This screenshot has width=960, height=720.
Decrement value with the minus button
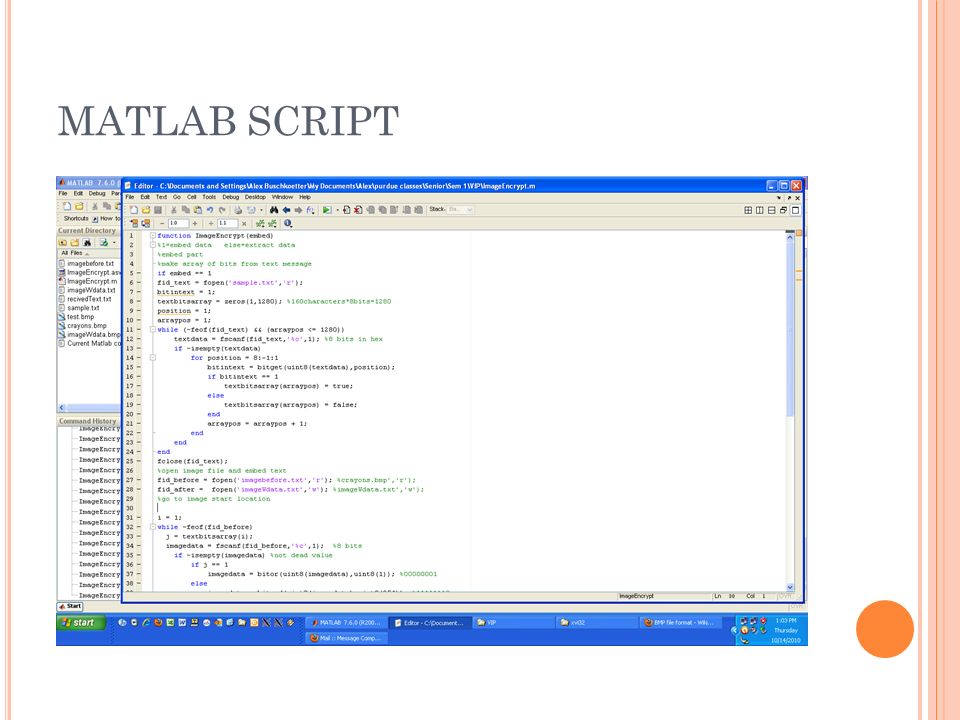pos(162,223)
